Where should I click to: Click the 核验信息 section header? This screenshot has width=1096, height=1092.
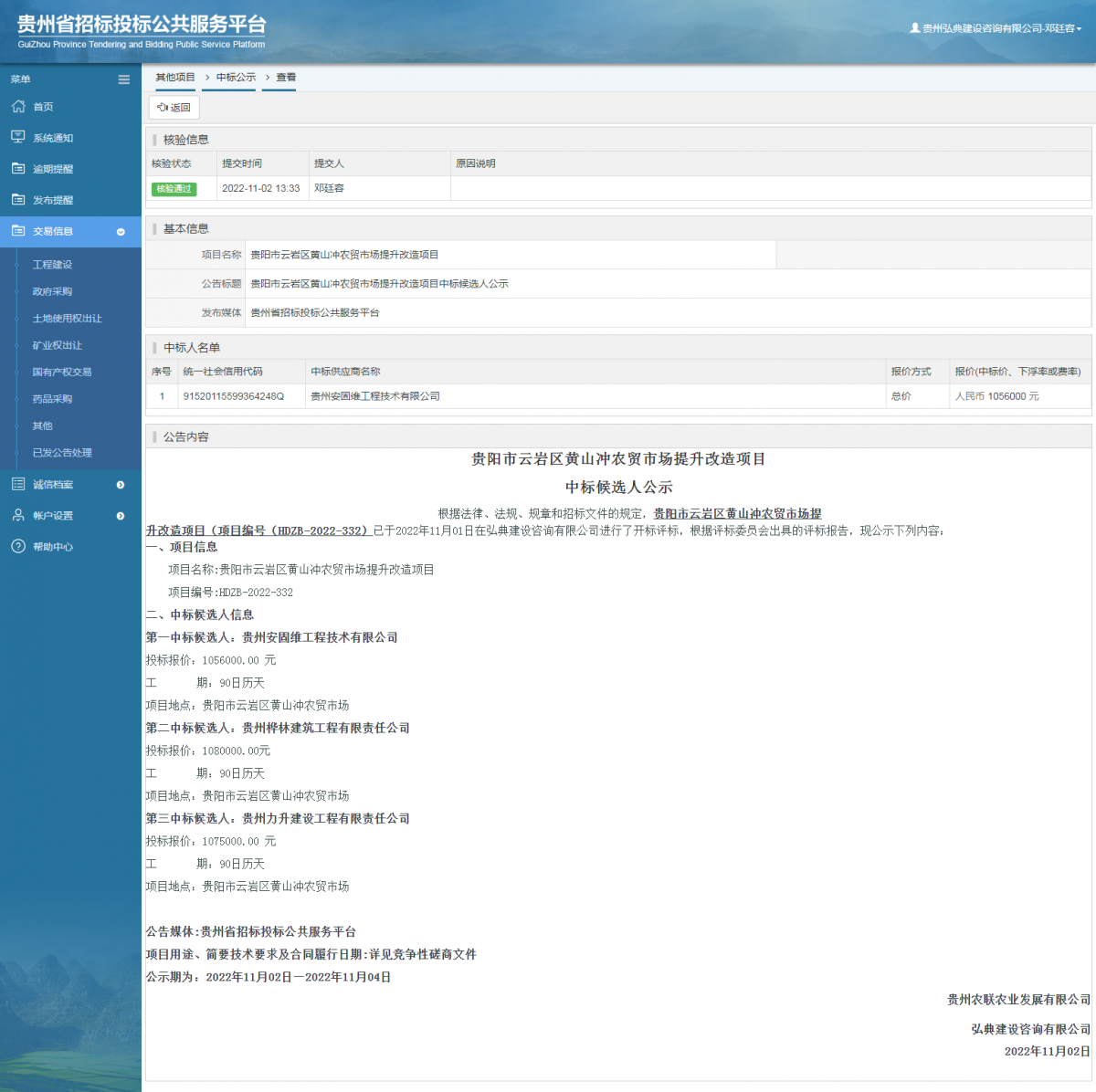186,140
